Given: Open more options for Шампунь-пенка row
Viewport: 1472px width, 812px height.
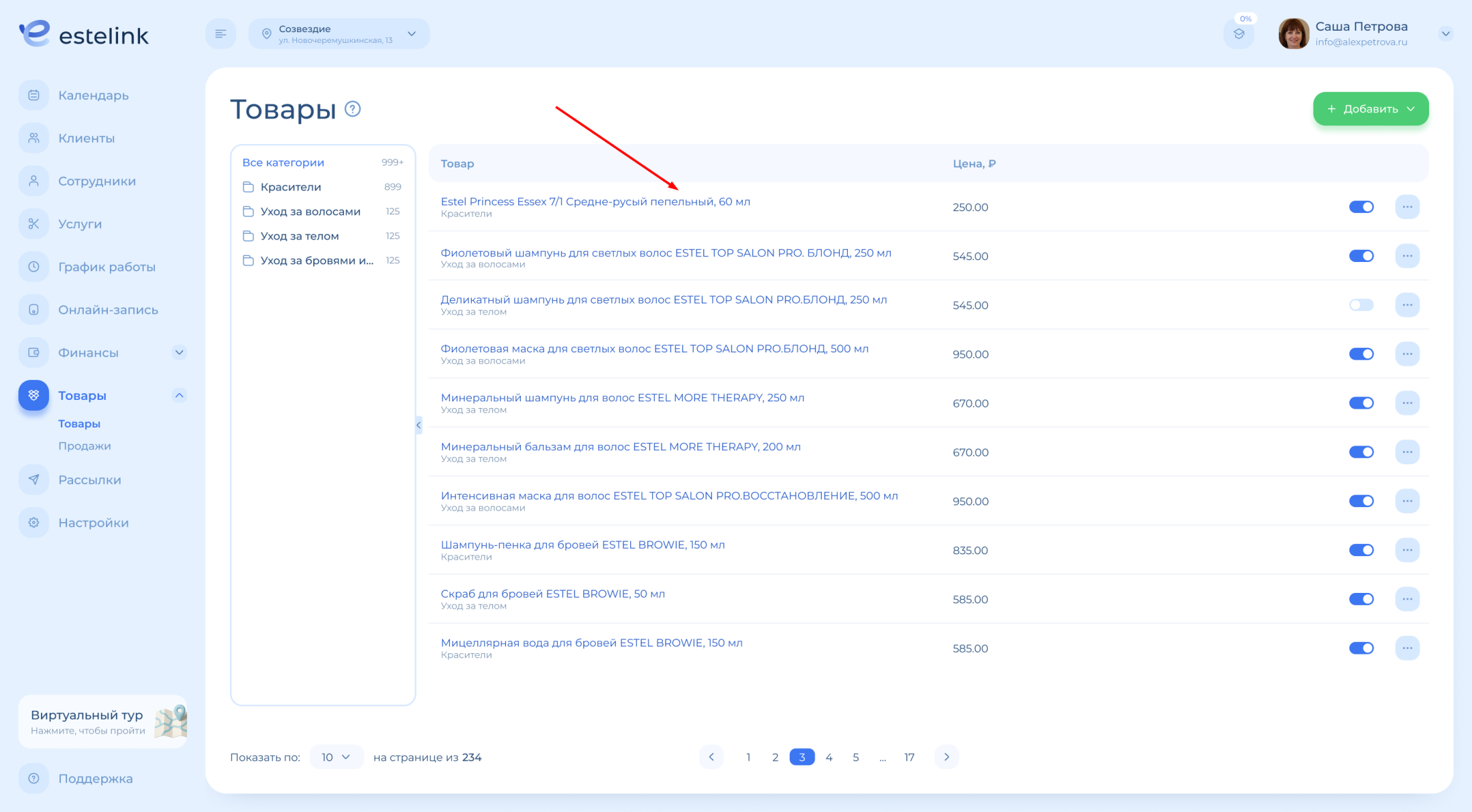Looking at the screenshot, I should (x=1407, y=550).
